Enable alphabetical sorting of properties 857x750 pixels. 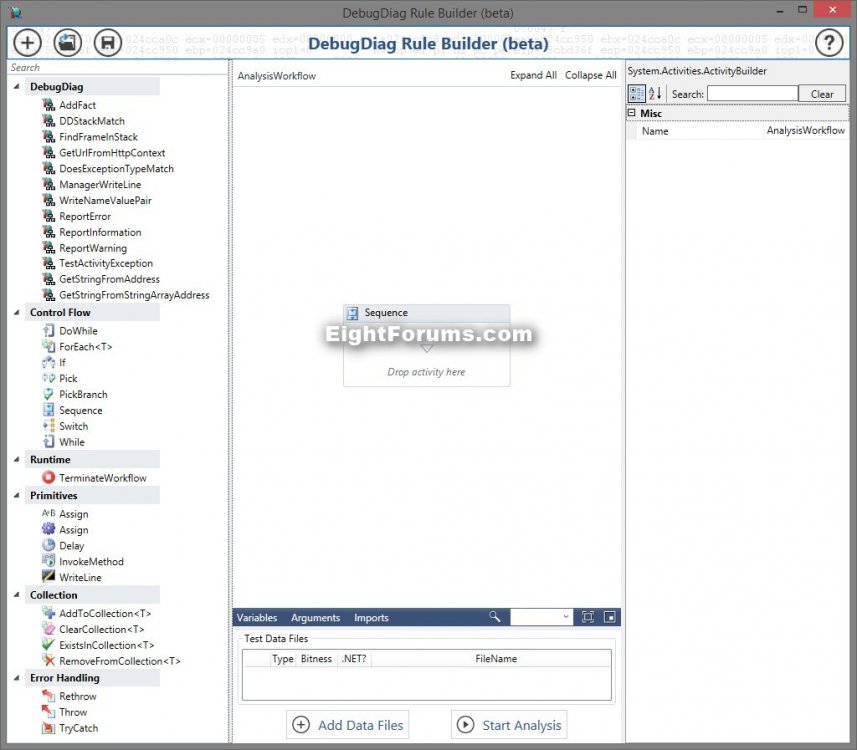tap(654, 92)
